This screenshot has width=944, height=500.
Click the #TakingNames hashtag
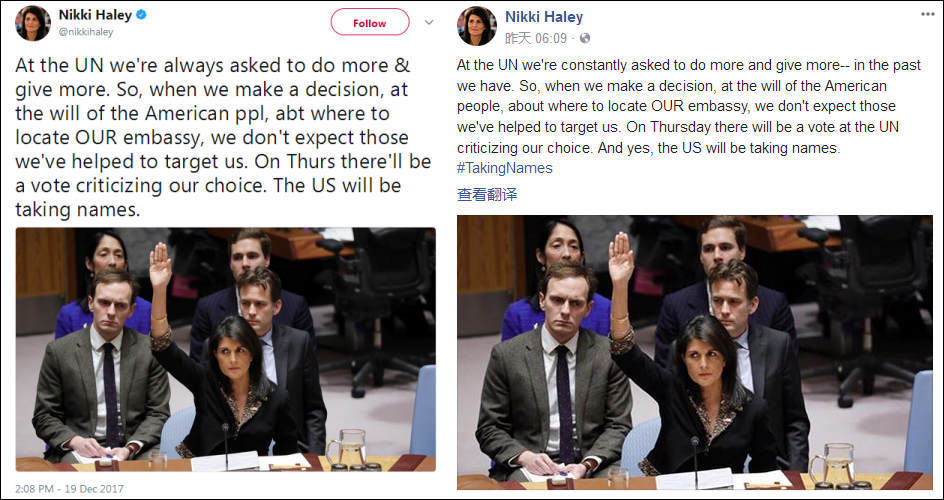(505, 168)
